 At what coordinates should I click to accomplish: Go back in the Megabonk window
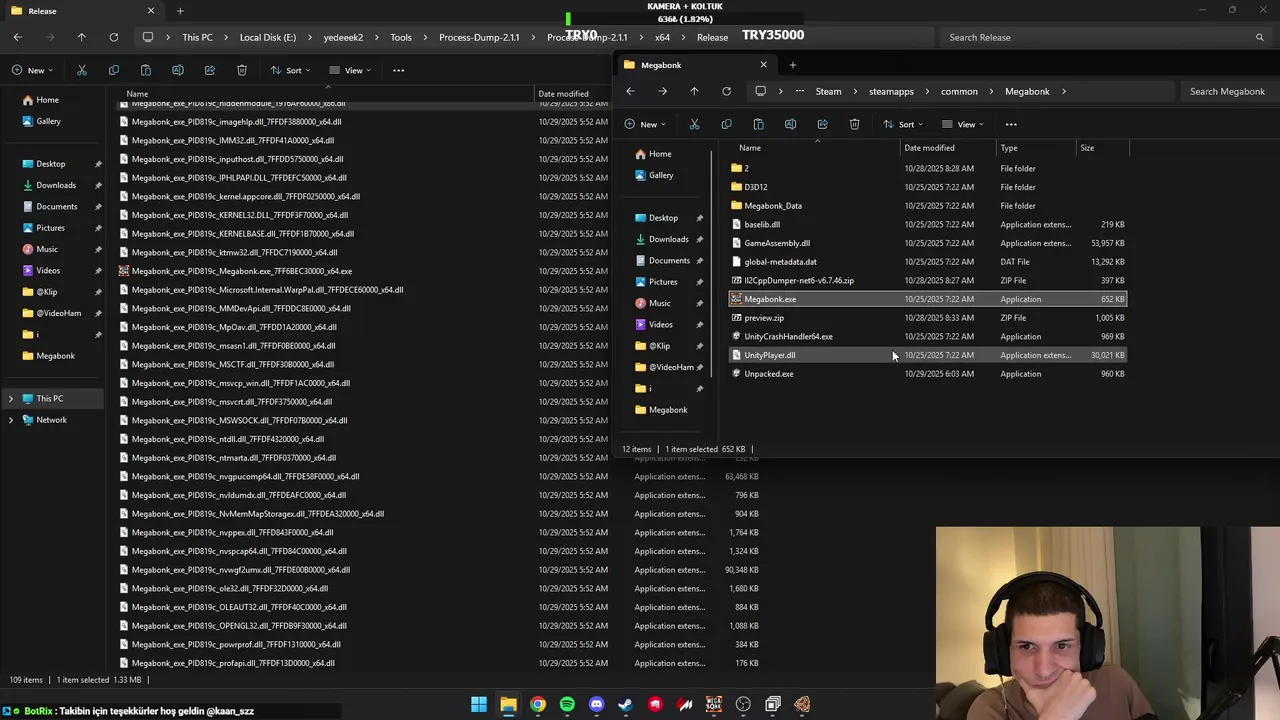[x=630, y=91]
